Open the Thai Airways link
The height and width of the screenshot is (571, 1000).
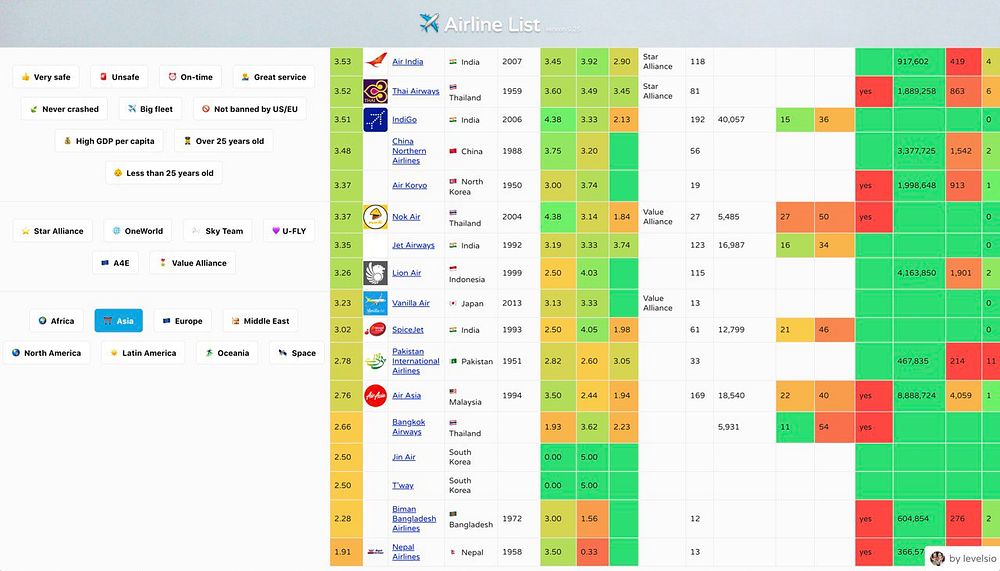[x=416, y=91]
